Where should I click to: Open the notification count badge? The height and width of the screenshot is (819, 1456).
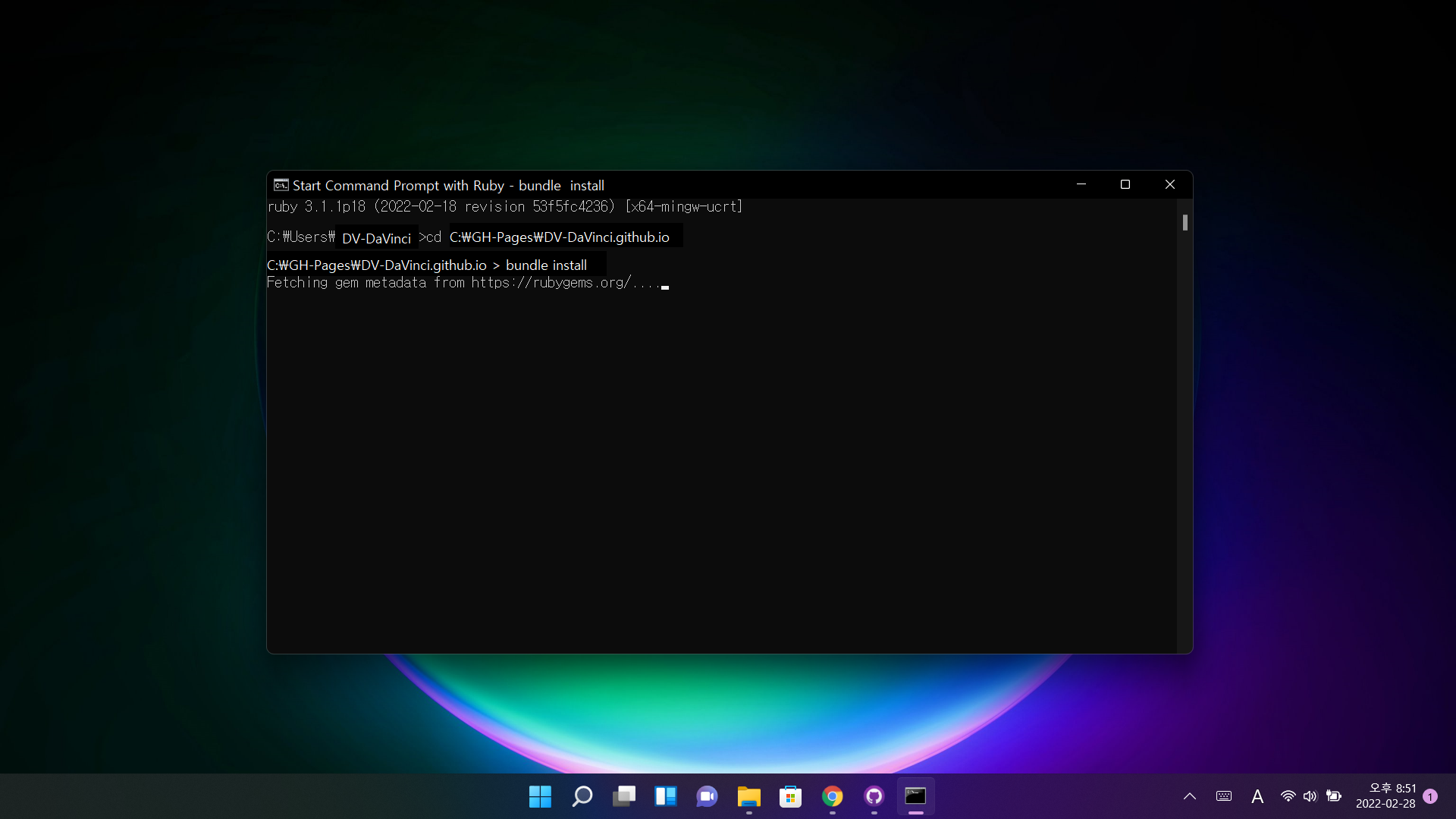[x=1430, y=796]
